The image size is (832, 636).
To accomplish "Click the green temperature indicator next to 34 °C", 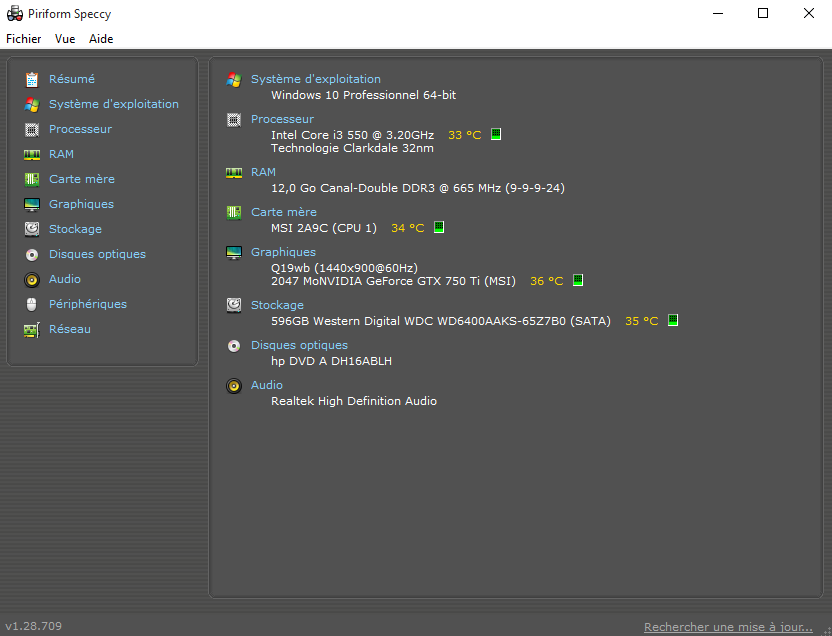I will click(x=439, y=227).
